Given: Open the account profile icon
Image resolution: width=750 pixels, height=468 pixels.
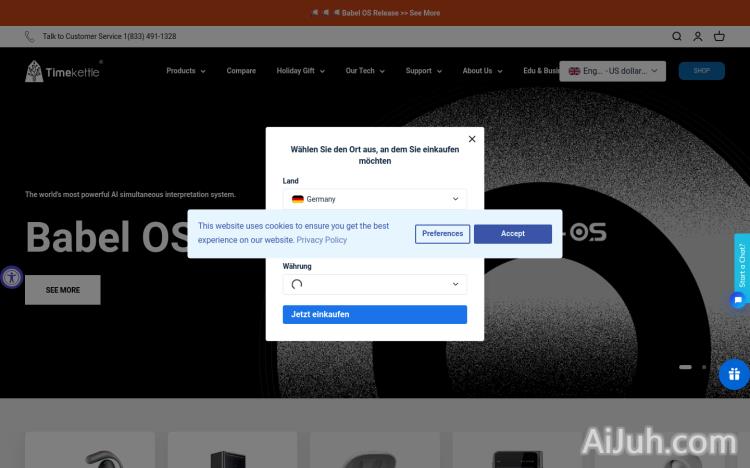Looking at the screenshot, I should coord(698,37).
